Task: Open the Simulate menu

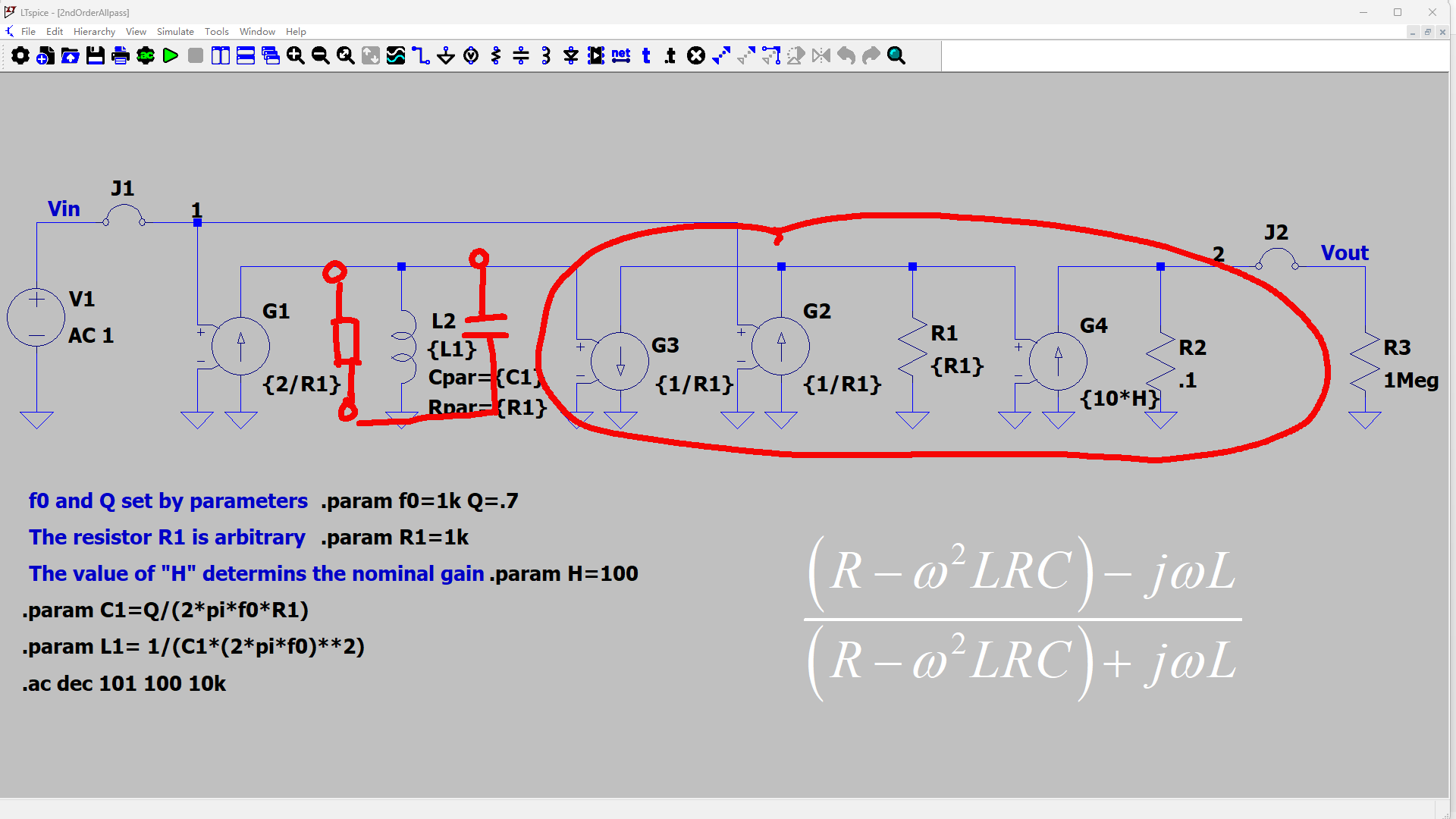Action: 175,31
